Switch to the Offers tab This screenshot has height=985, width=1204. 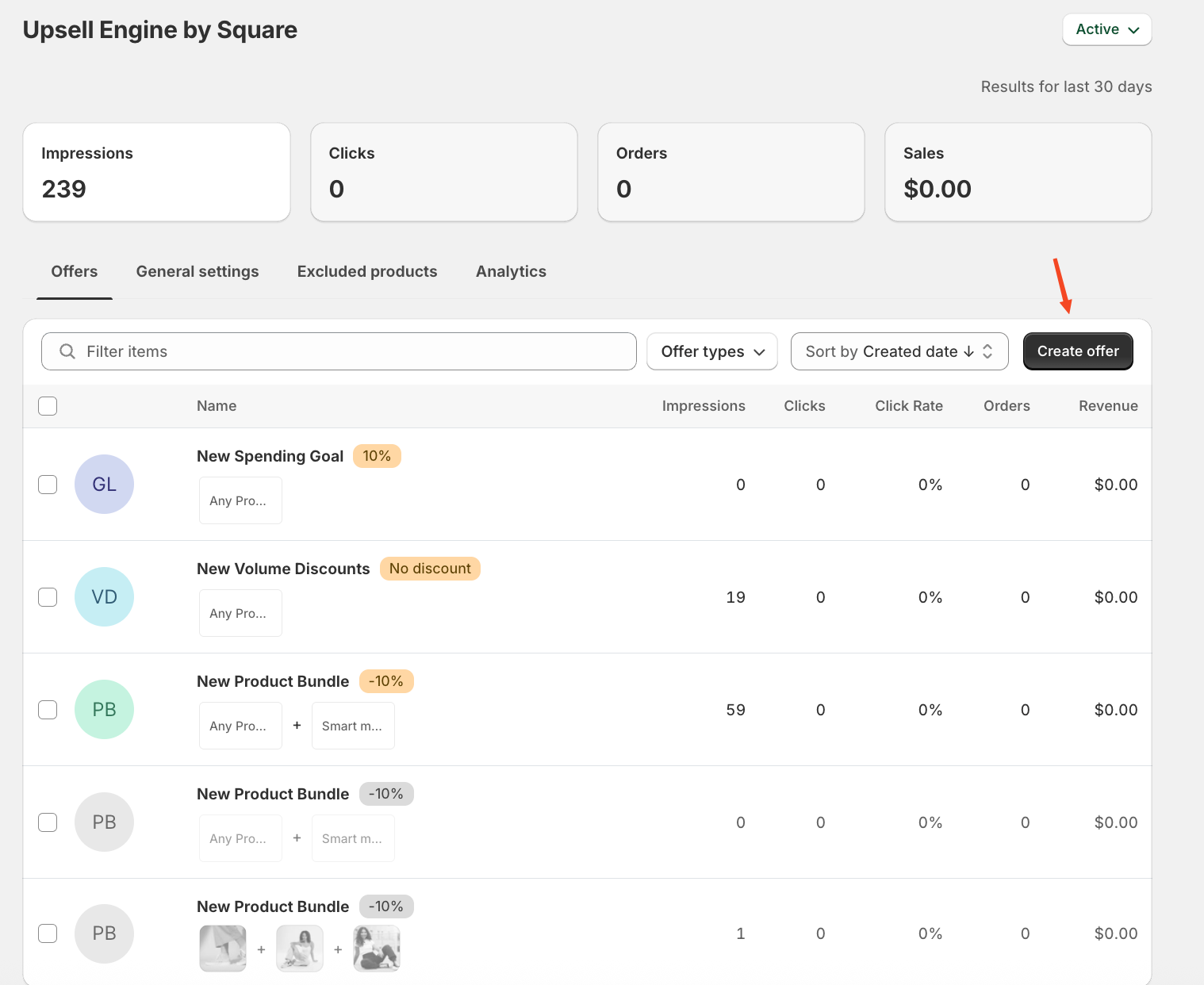[75, 271]
